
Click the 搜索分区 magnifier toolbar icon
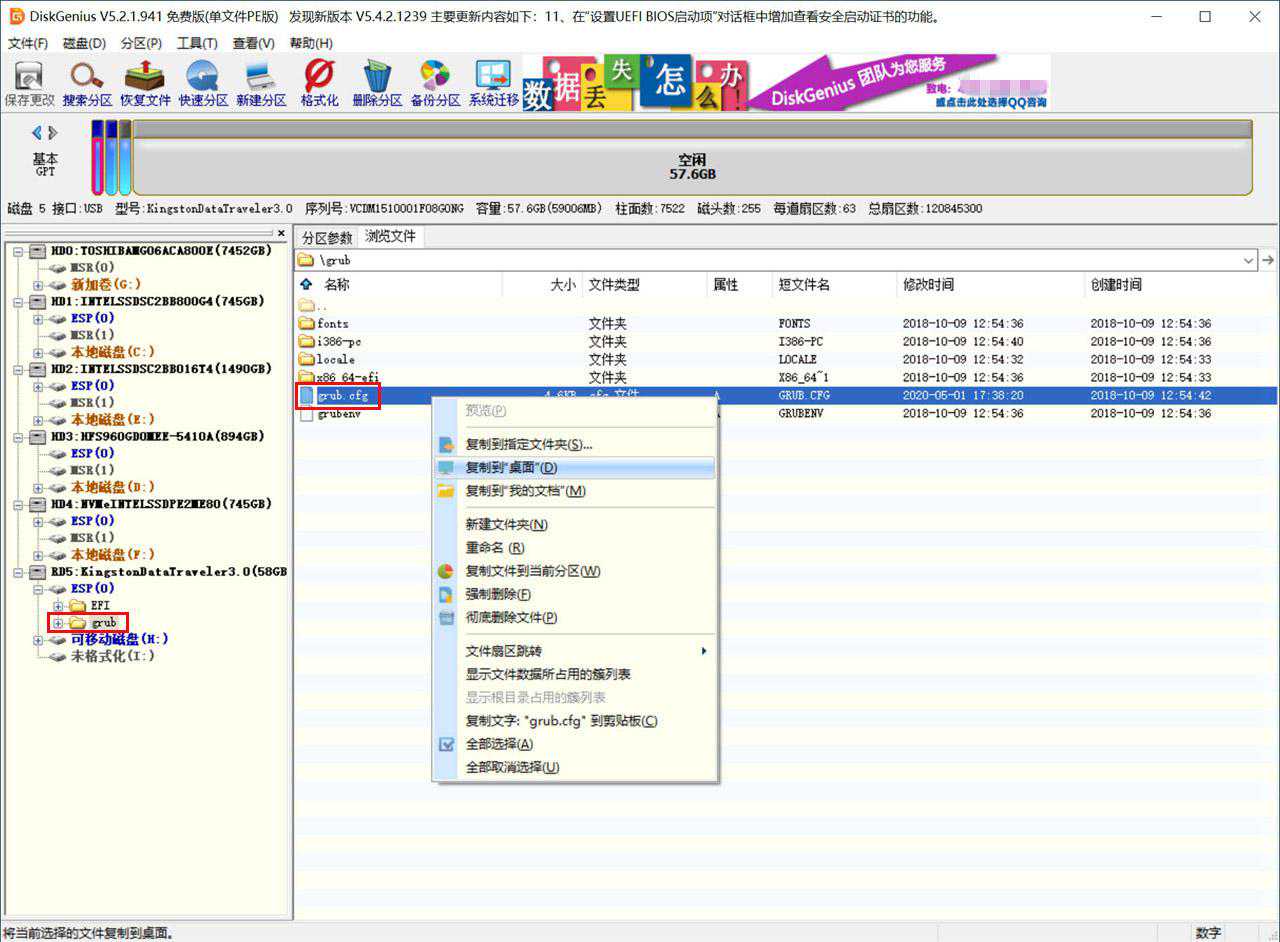(x=87, y=82)
